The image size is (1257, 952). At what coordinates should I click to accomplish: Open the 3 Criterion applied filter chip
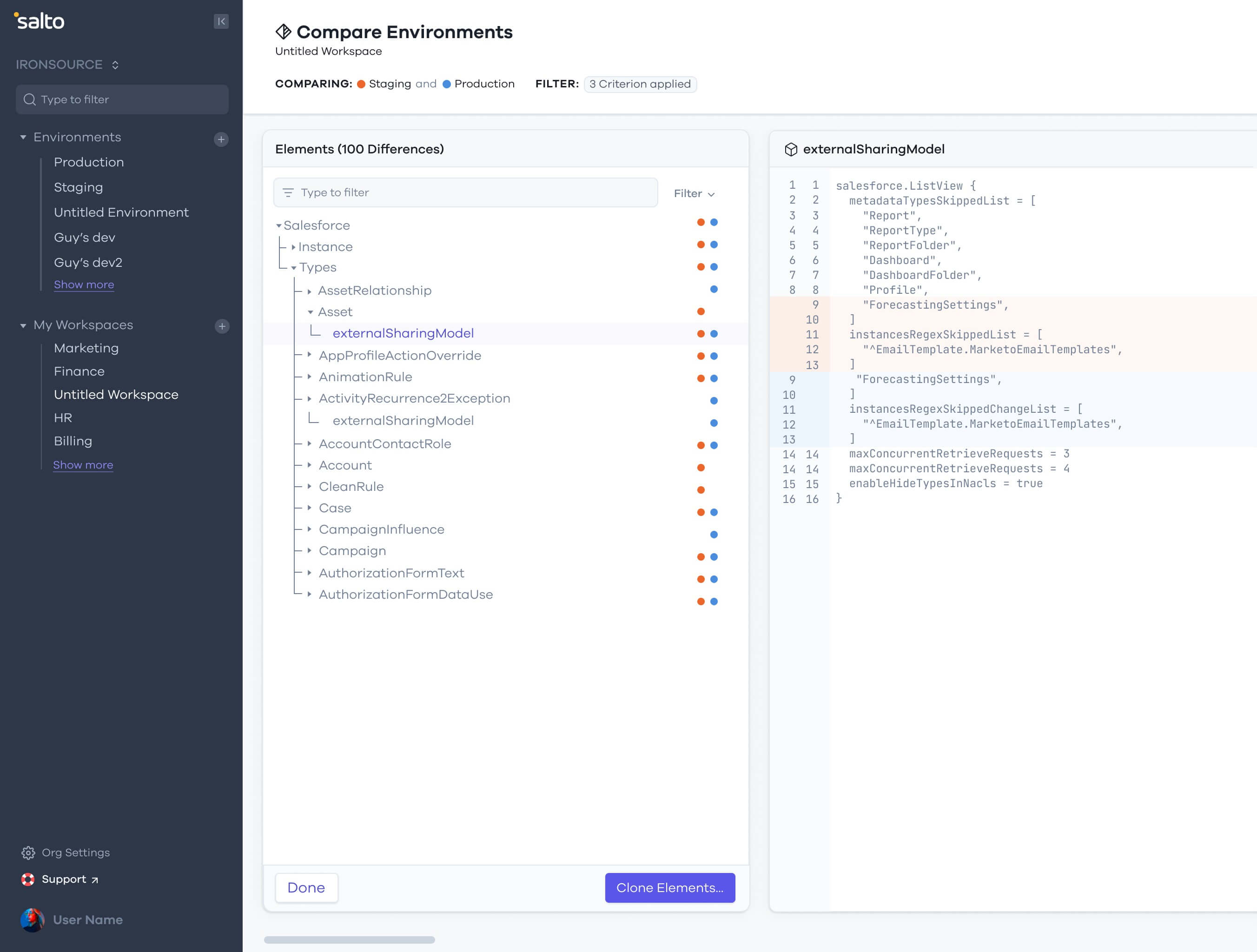tap(640, 84)
